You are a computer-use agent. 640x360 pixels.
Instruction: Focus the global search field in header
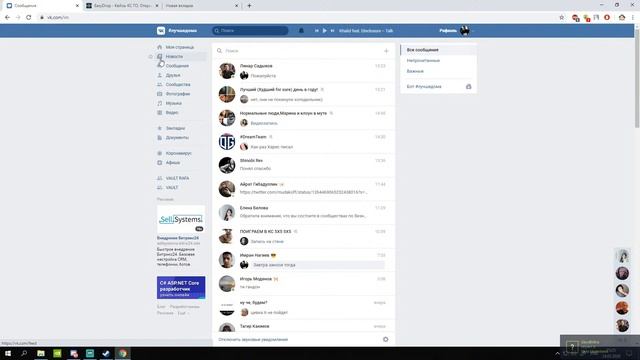click(250, 31)
